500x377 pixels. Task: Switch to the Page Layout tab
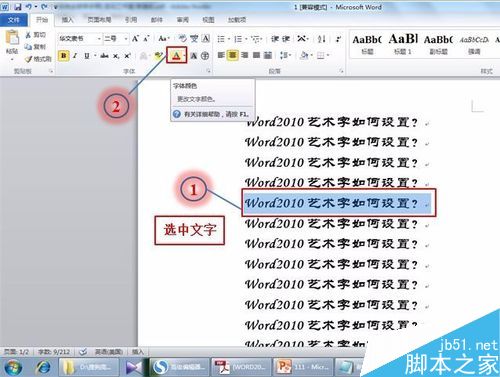(99, 20)
